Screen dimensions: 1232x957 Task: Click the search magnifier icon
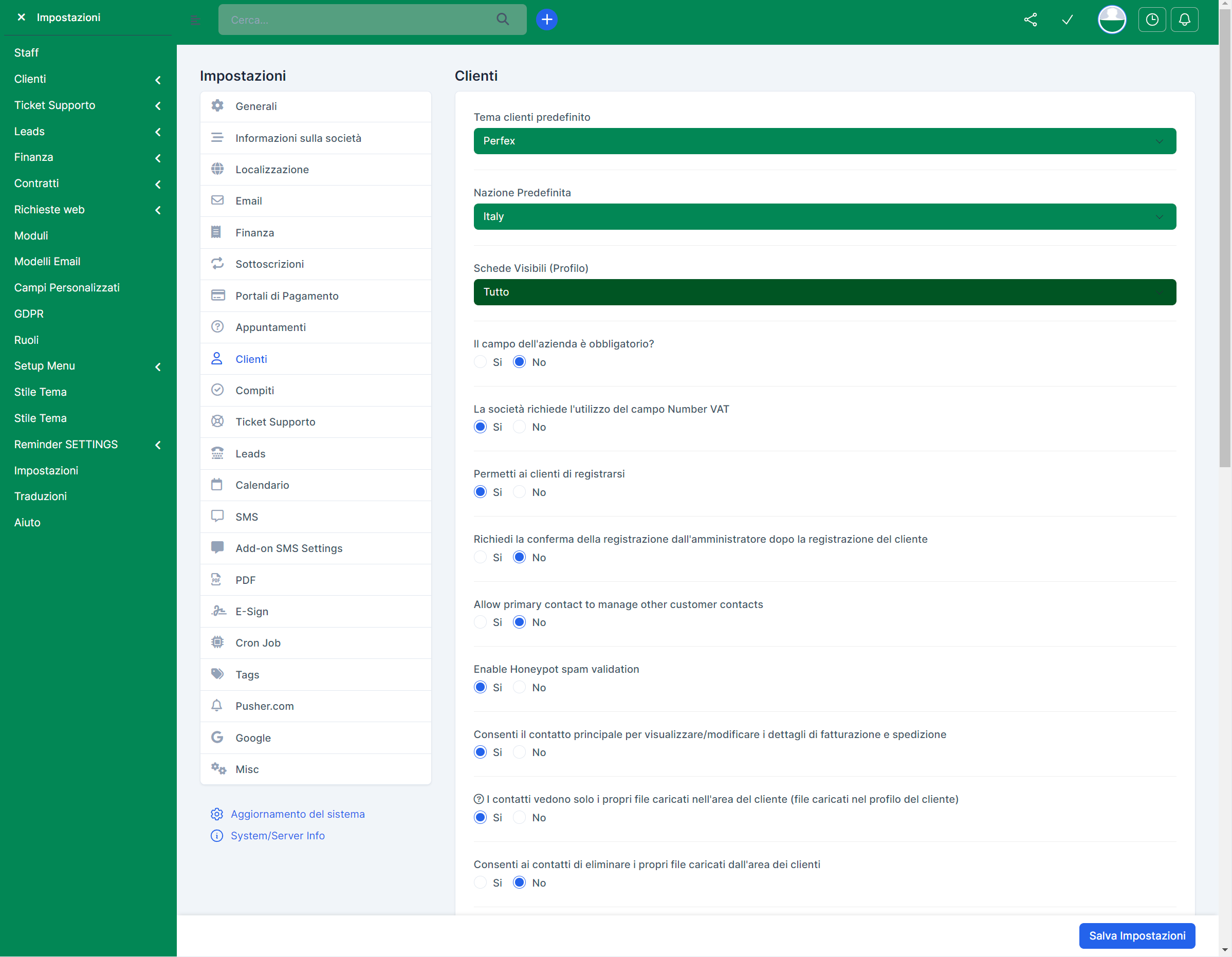coord(502,20)
